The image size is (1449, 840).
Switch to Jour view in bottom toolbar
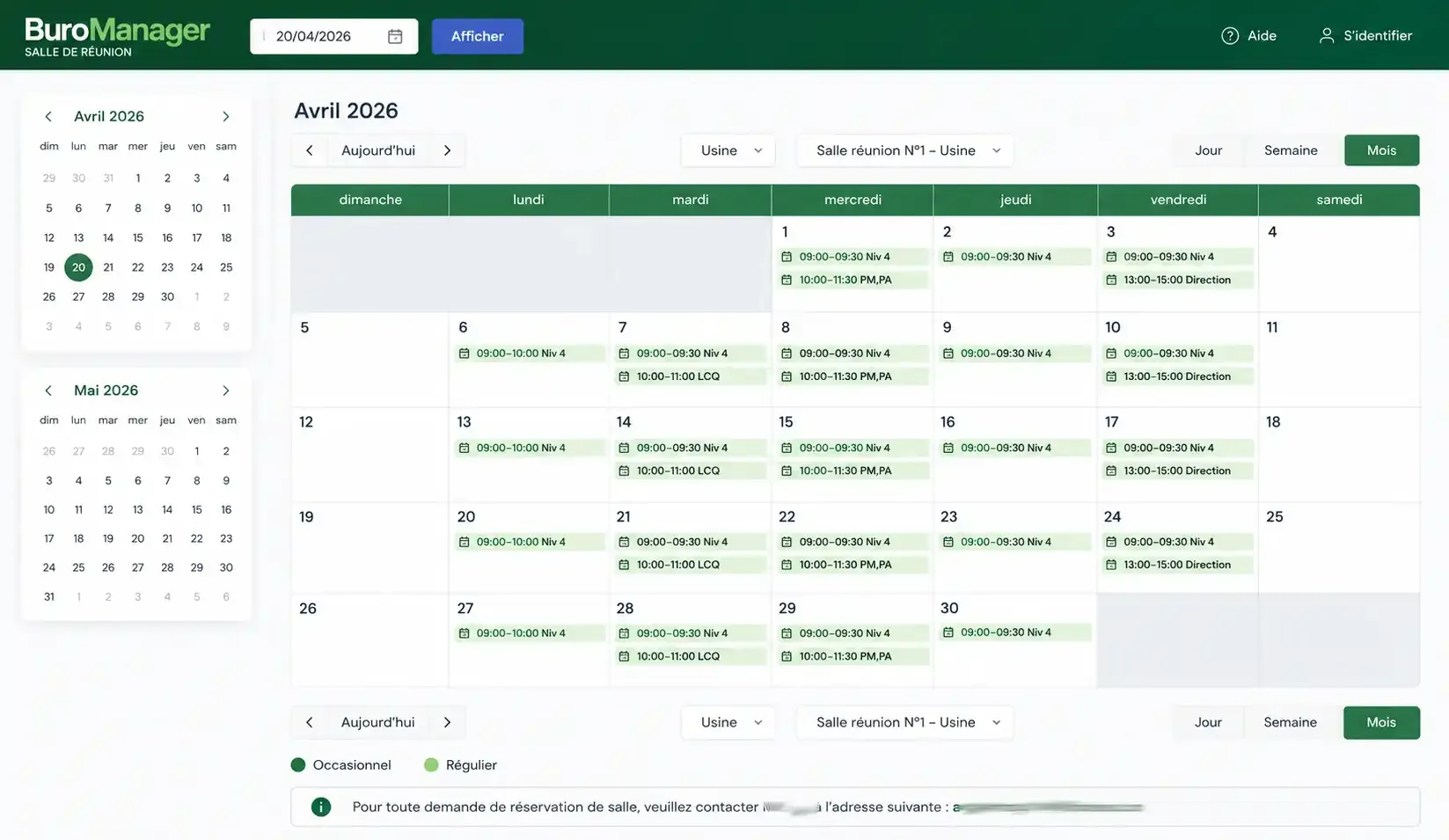[x=1207, y=722]
